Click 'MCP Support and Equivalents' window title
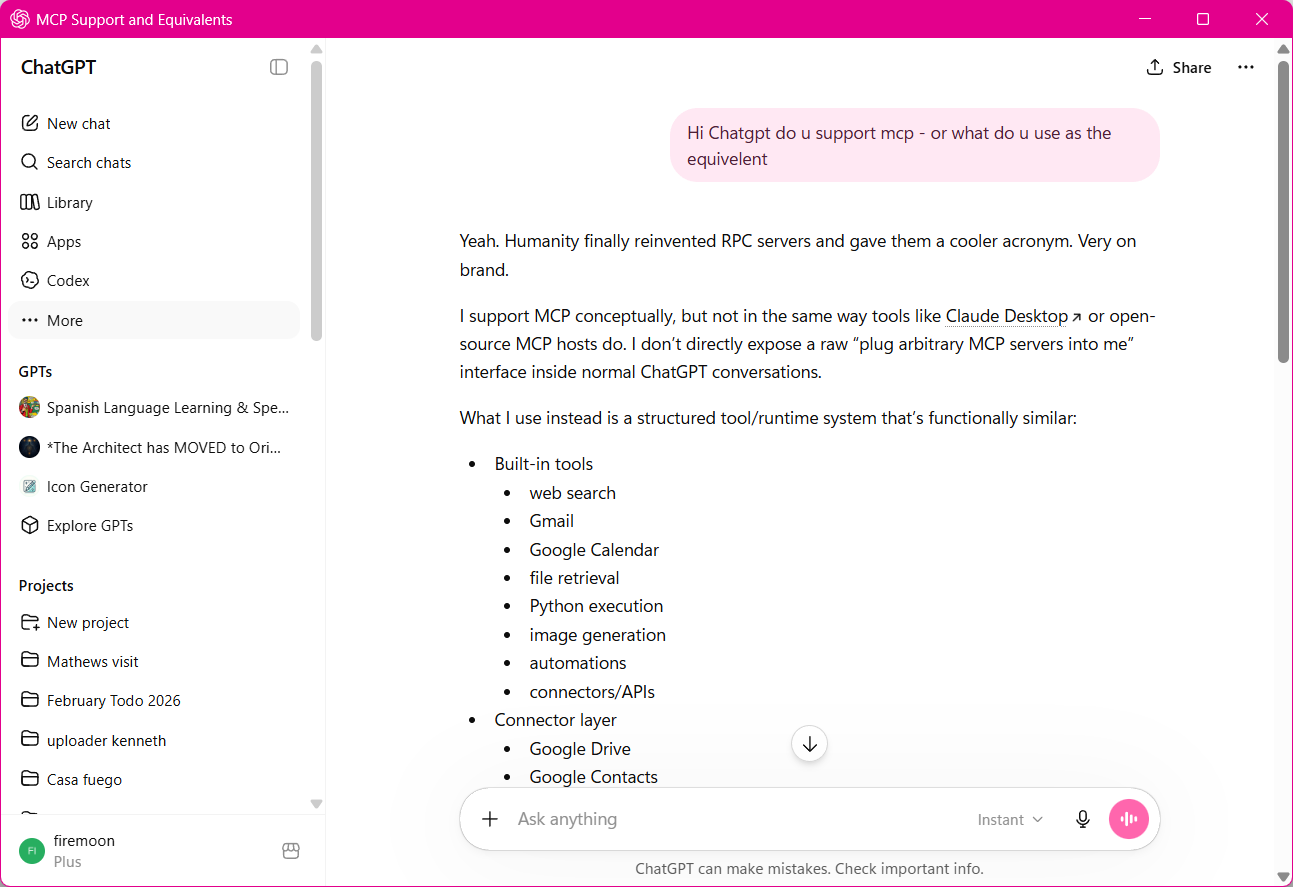This screenshot has width=1293, height=887. click(134, 19)
